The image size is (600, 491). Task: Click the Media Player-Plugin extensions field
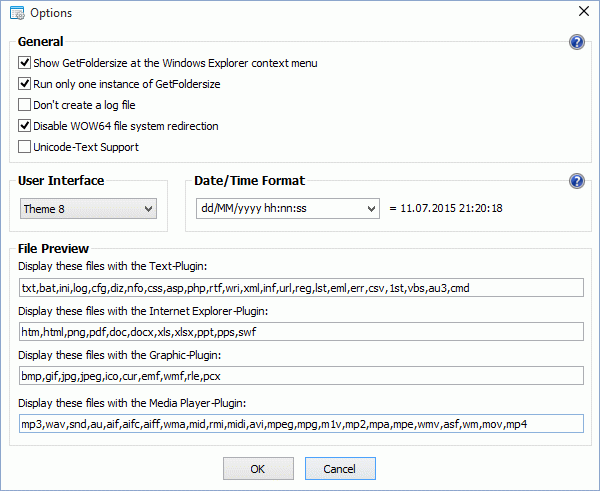pyautogui.click(x=301, y=424)
